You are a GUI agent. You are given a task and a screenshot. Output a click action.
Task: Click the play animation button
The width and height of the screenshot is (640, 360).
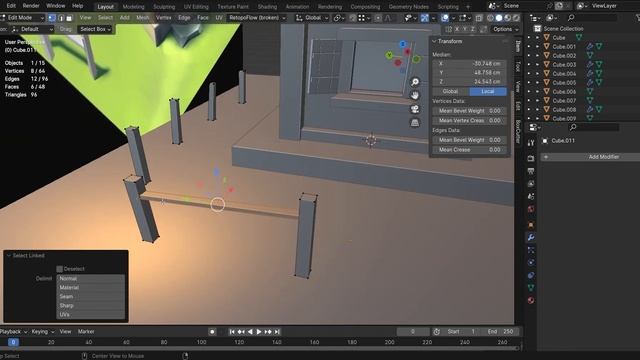[259, 332]
